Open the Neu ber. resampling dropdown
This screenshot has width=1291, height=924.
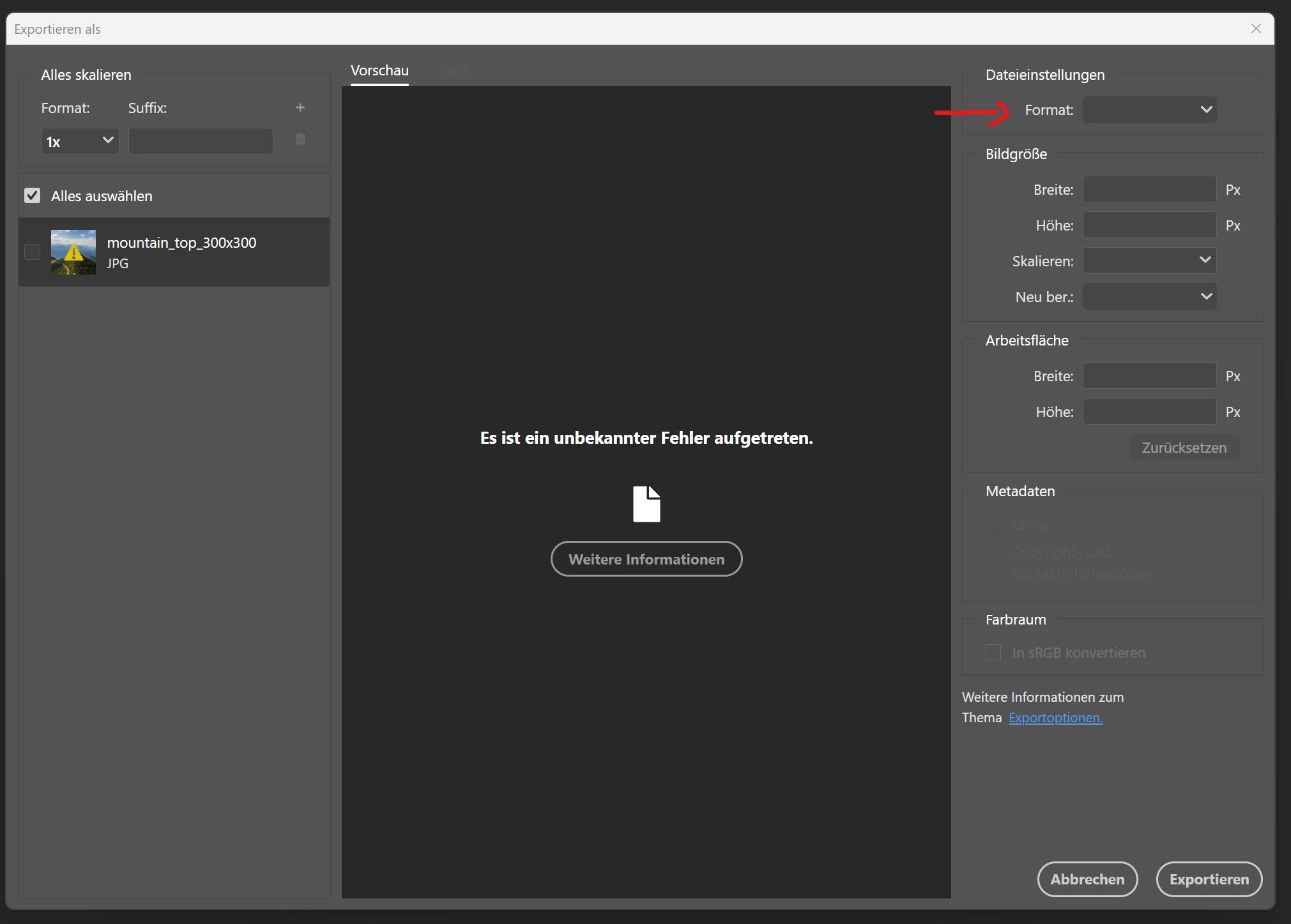click(x=1149, y=296)
